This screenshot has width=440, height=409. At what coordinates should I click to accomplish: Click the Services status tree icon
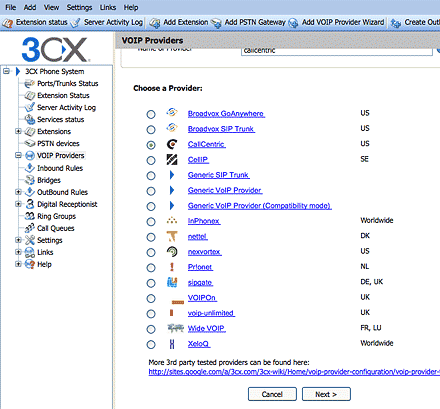click(x=30, y=119)
